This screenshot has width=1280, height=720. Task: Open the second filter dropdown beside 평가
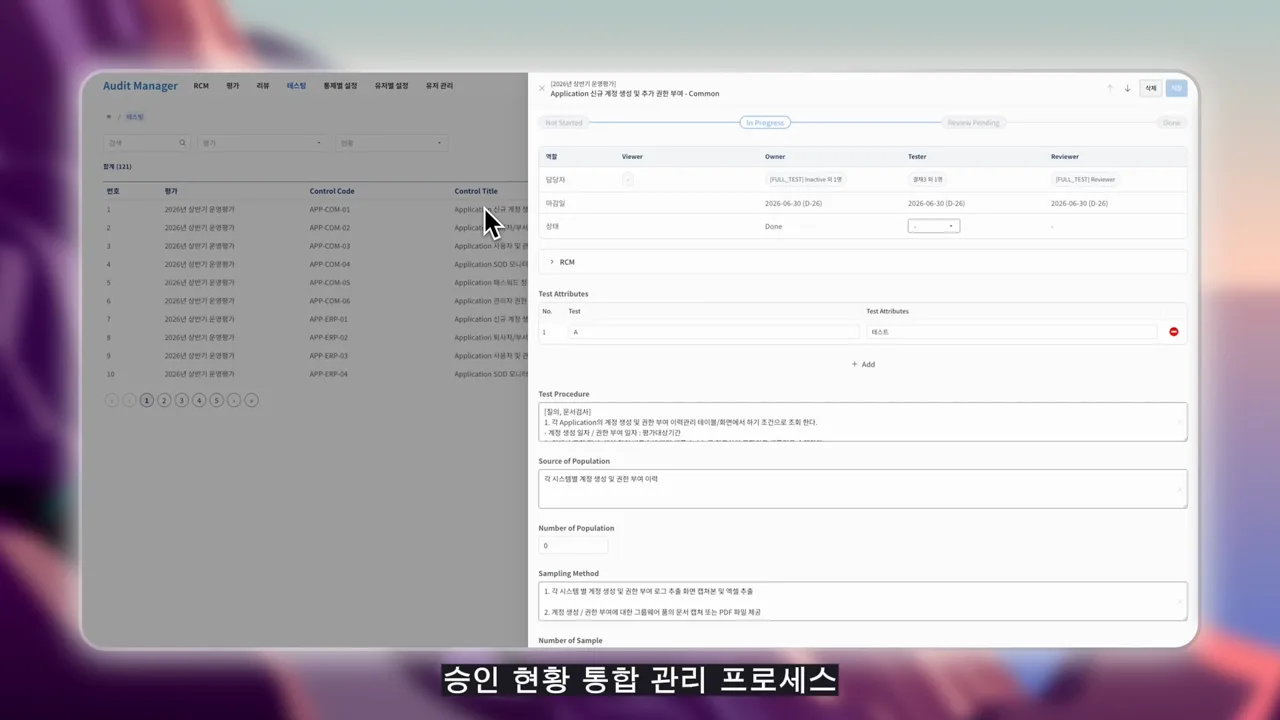pyautogui.click(x=391, y=143)
